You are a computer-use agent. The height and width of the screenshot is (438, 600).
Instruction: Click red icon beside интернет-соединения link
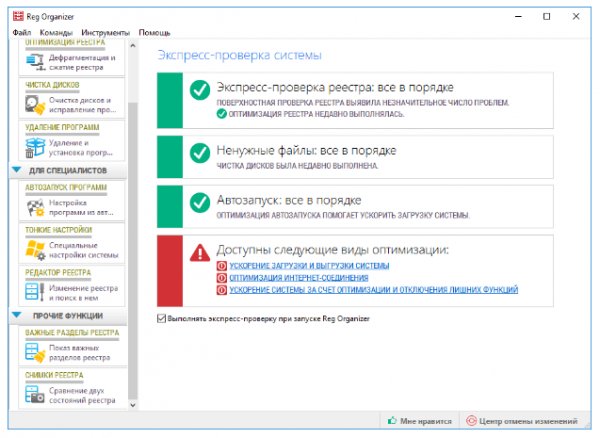pos(222,278)
